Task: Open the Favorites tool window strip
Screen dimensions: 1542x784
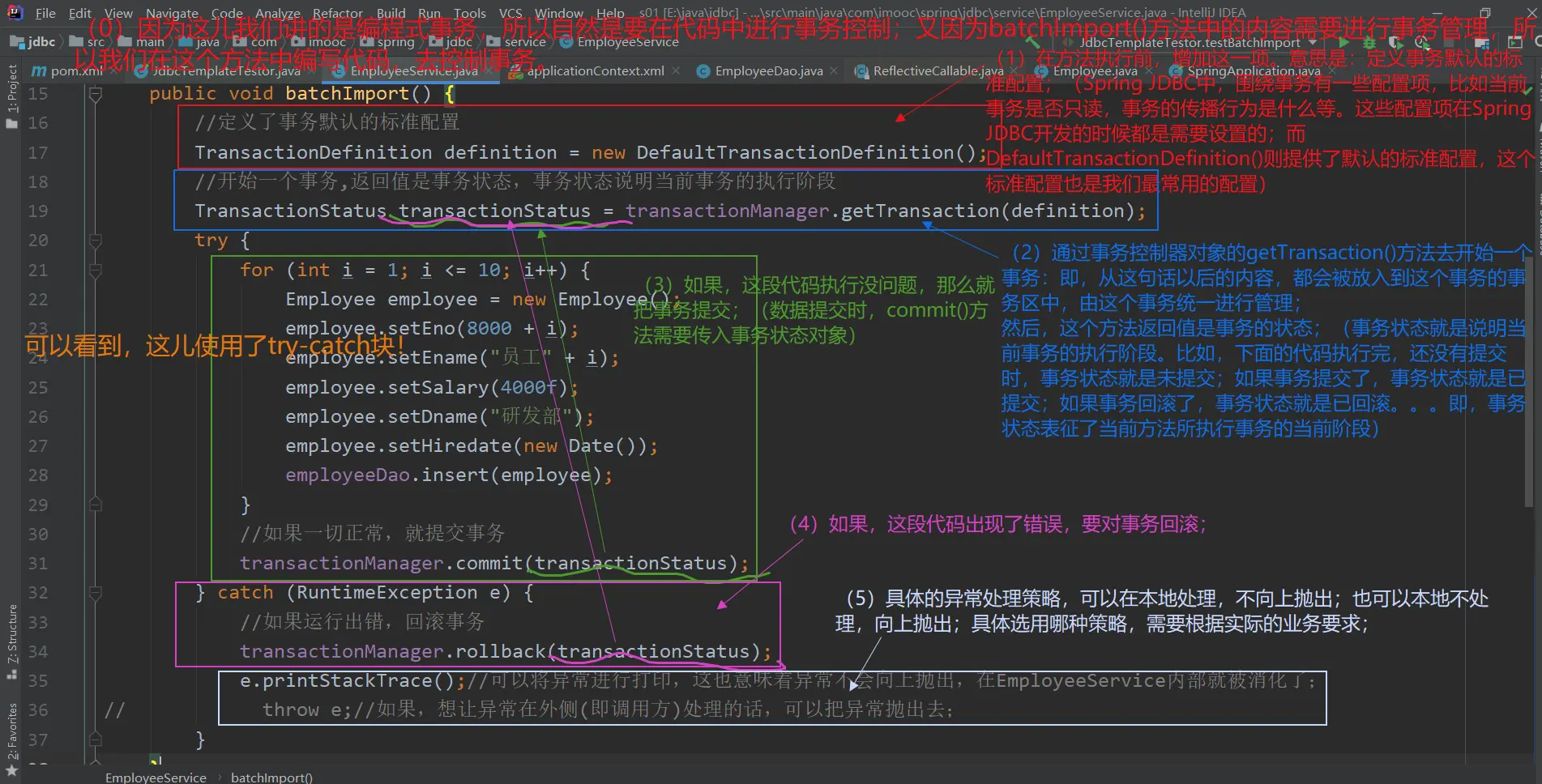Action: click(x=11, y=739)
